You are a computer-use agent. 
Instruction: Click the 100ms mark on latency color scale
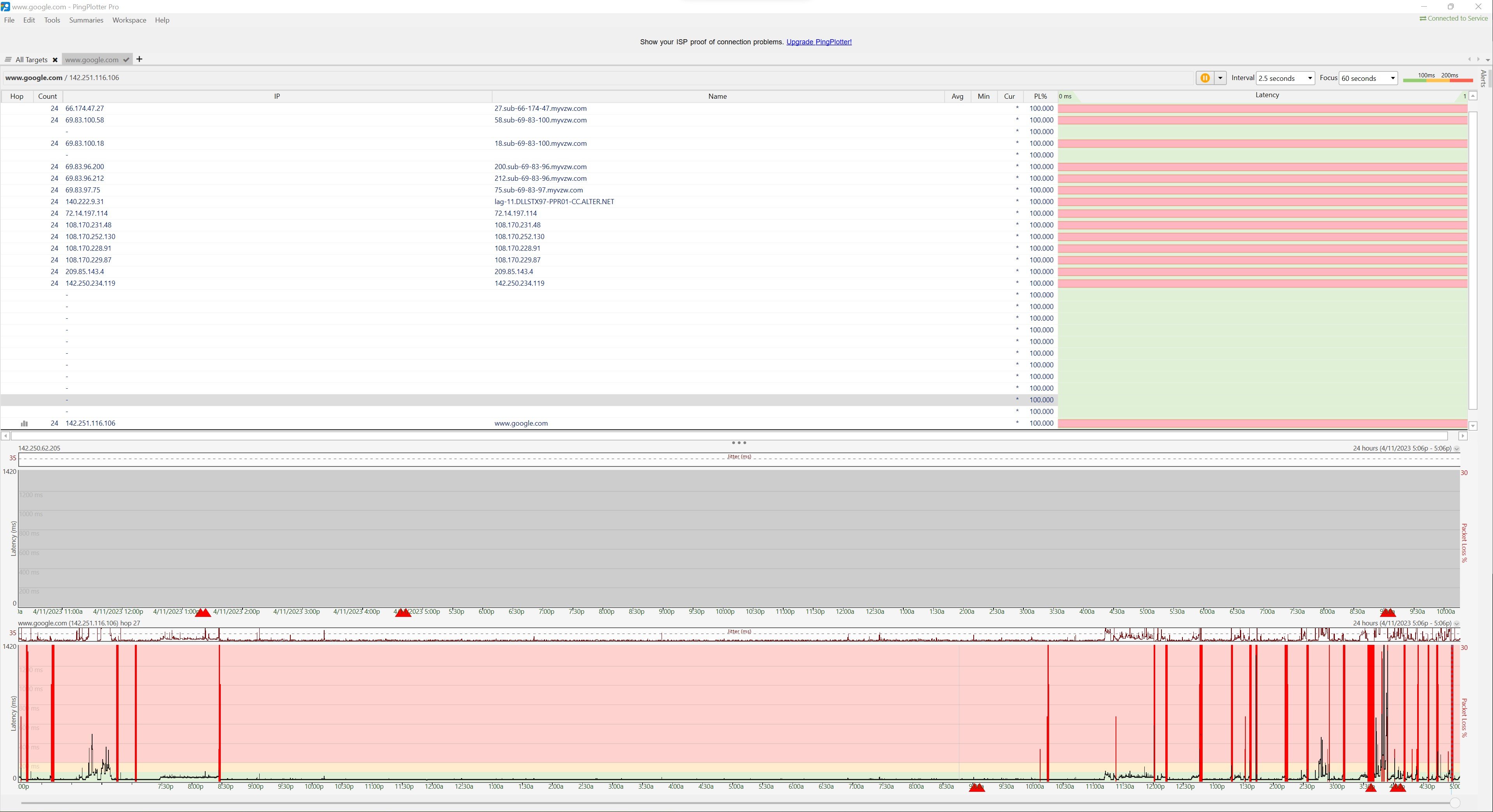tap(1426, 75)
